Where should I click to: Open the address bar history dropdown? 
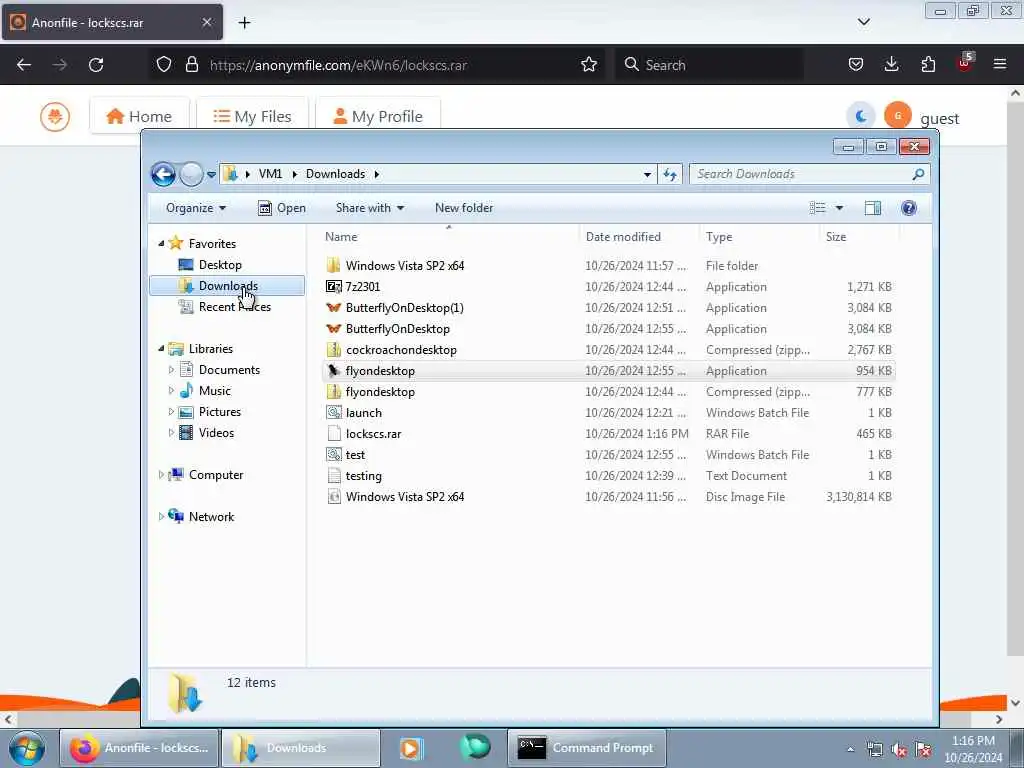[x=647, y=174]
